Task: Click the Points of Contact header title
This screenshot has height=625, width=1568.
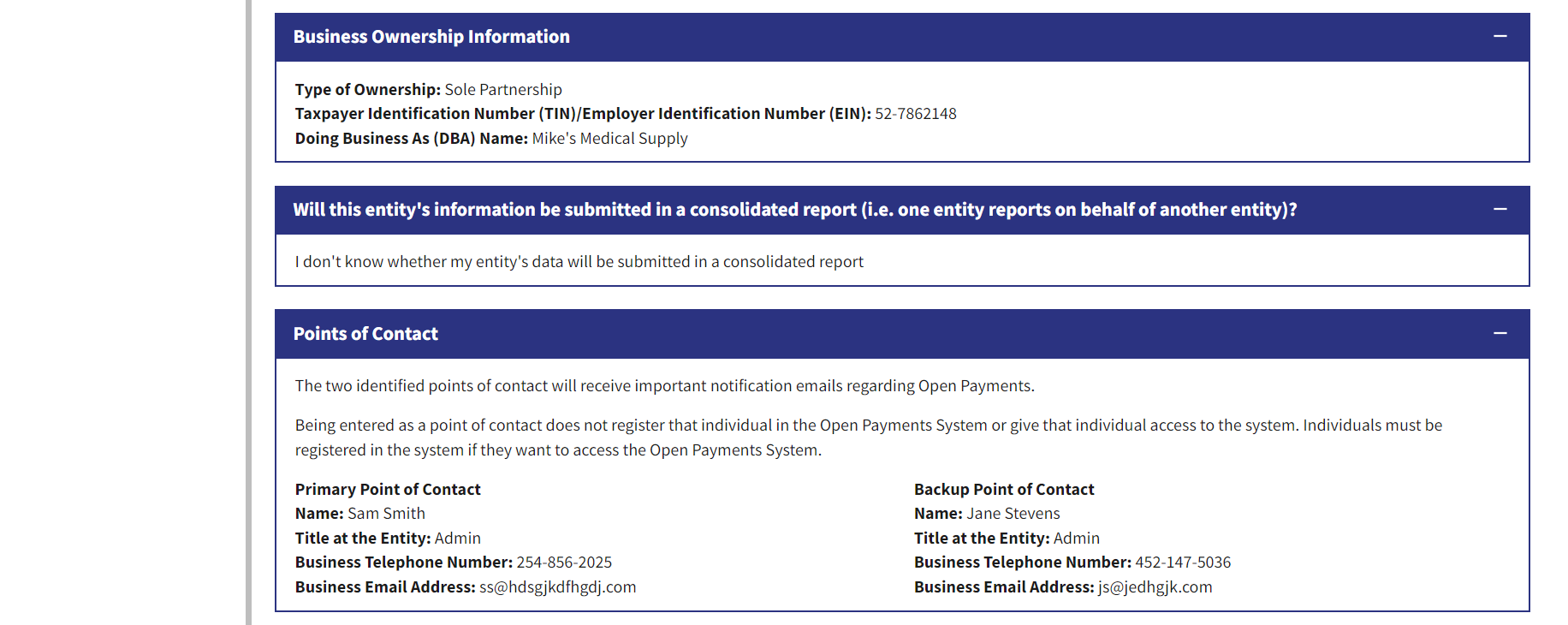Action: tap(365, 334)
